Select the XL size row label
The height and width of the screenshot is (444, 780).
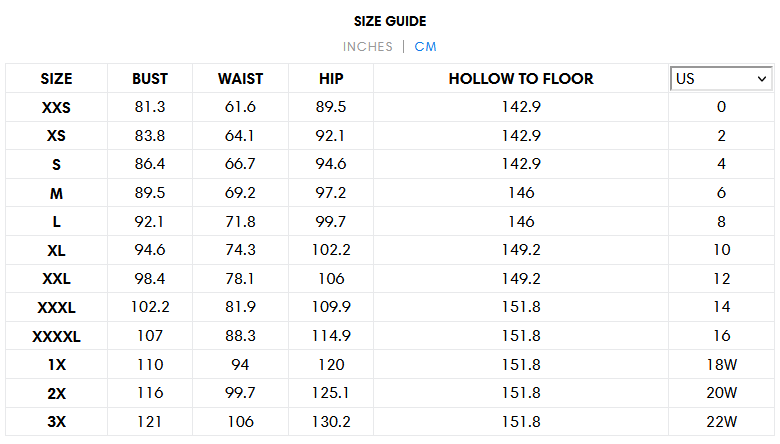[x=56, y=251]
